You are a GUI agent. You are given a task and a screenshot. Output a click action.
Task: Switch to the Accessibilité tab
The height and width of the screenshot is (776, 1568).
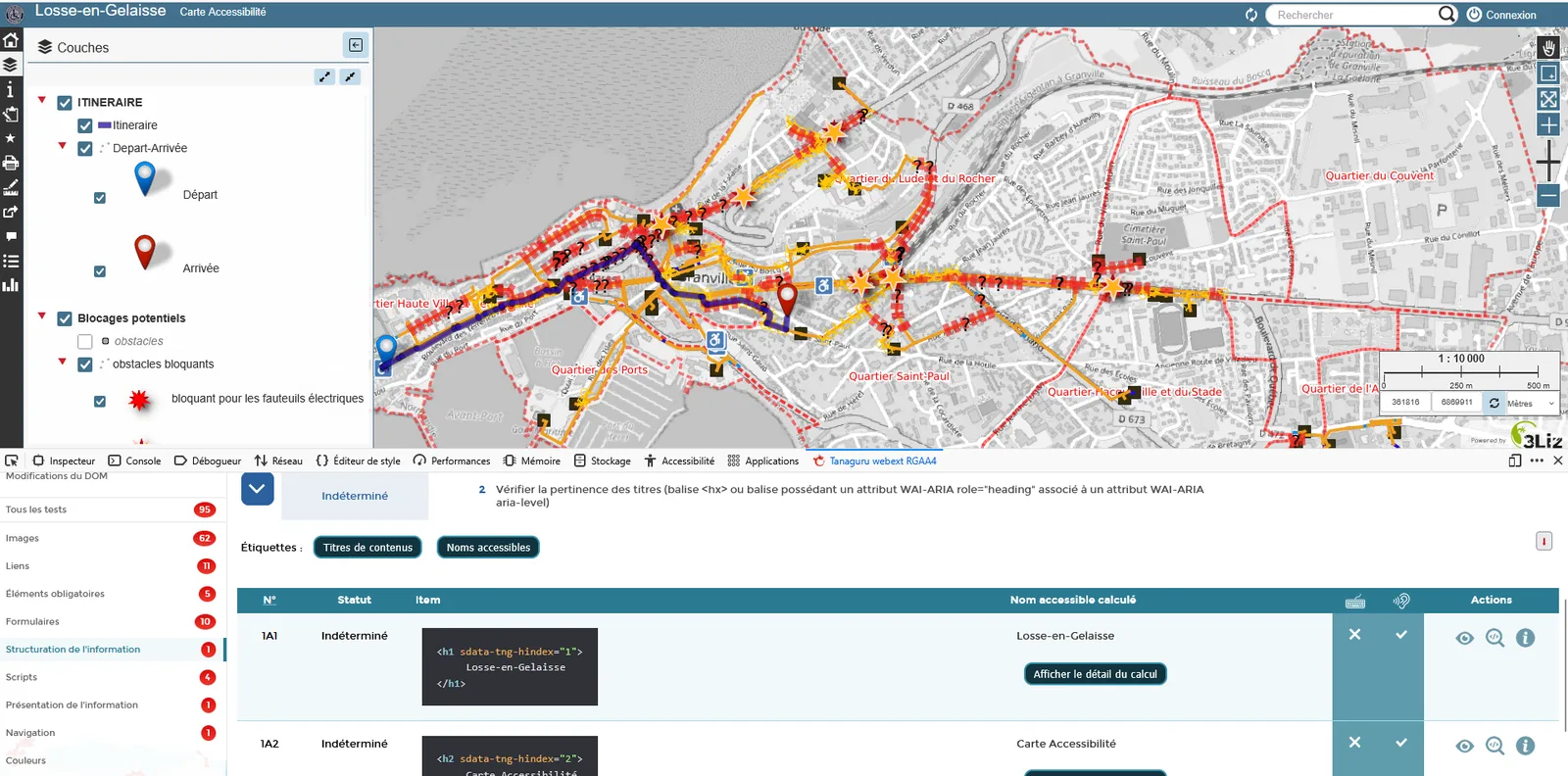(680, 461)
